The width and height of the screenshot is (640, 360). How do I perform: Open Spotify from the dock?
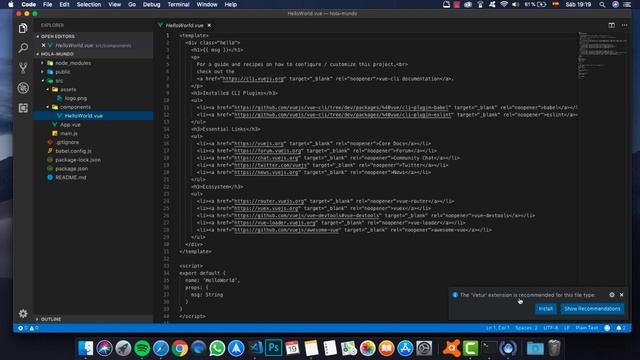coord(142,348)
